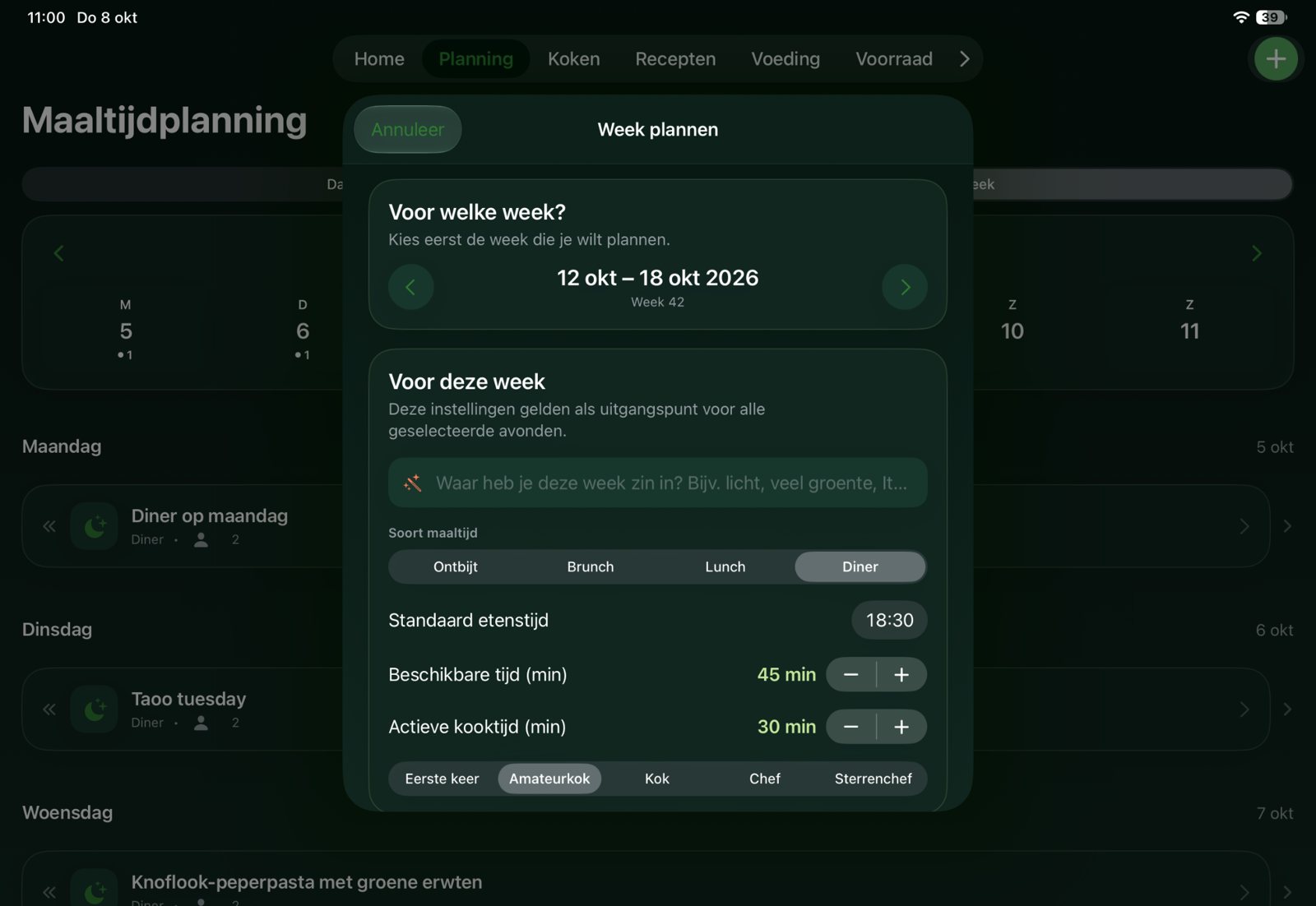Select Lunch meal type
The image size is (1316, 906).
pos(725,566)
